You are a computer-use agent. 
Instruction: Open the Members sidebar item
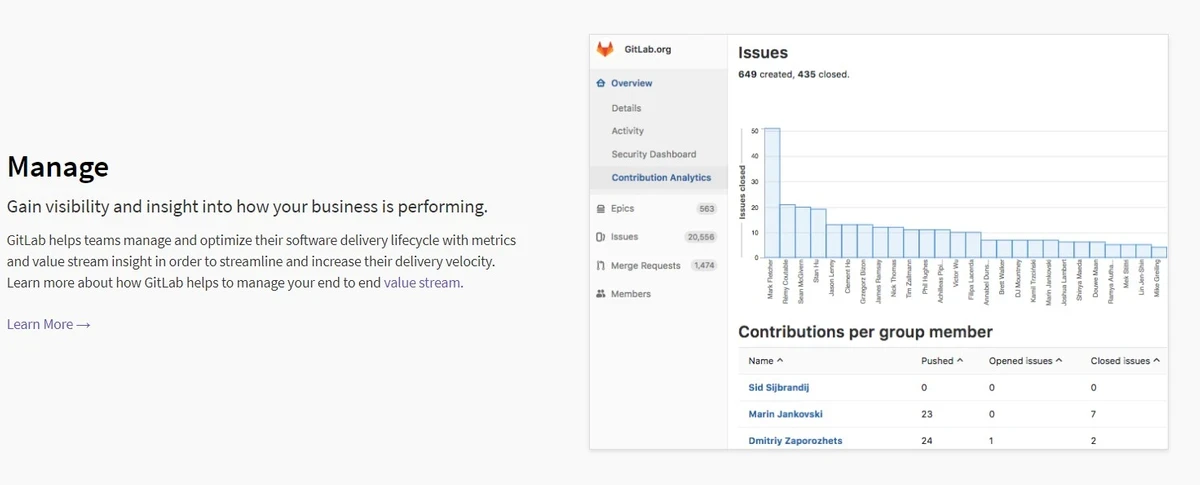point(631,294)
